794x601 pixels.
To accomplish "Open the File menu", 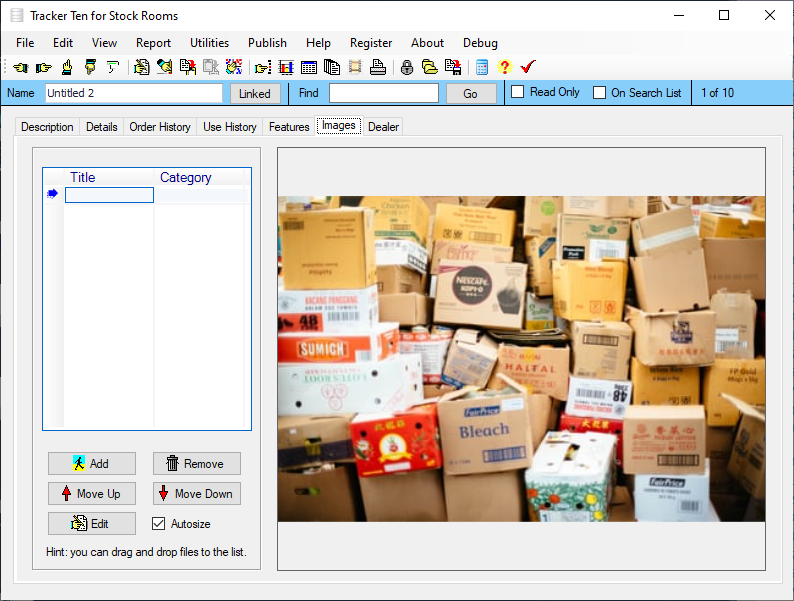I will point(25,43).
